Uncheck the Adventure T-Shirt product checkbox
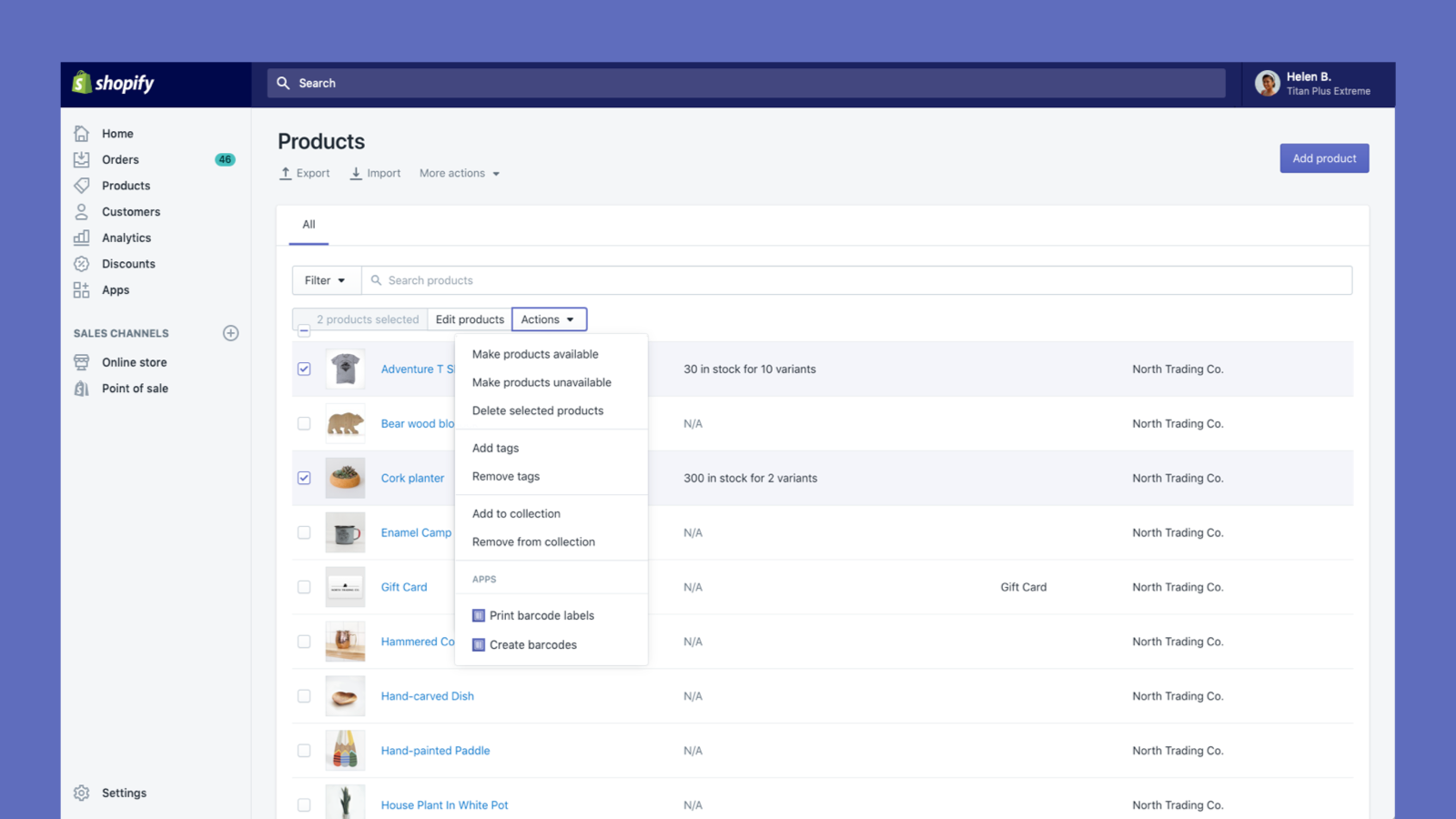The height and width of the screenshot is (819, 1456). [304, 369]
